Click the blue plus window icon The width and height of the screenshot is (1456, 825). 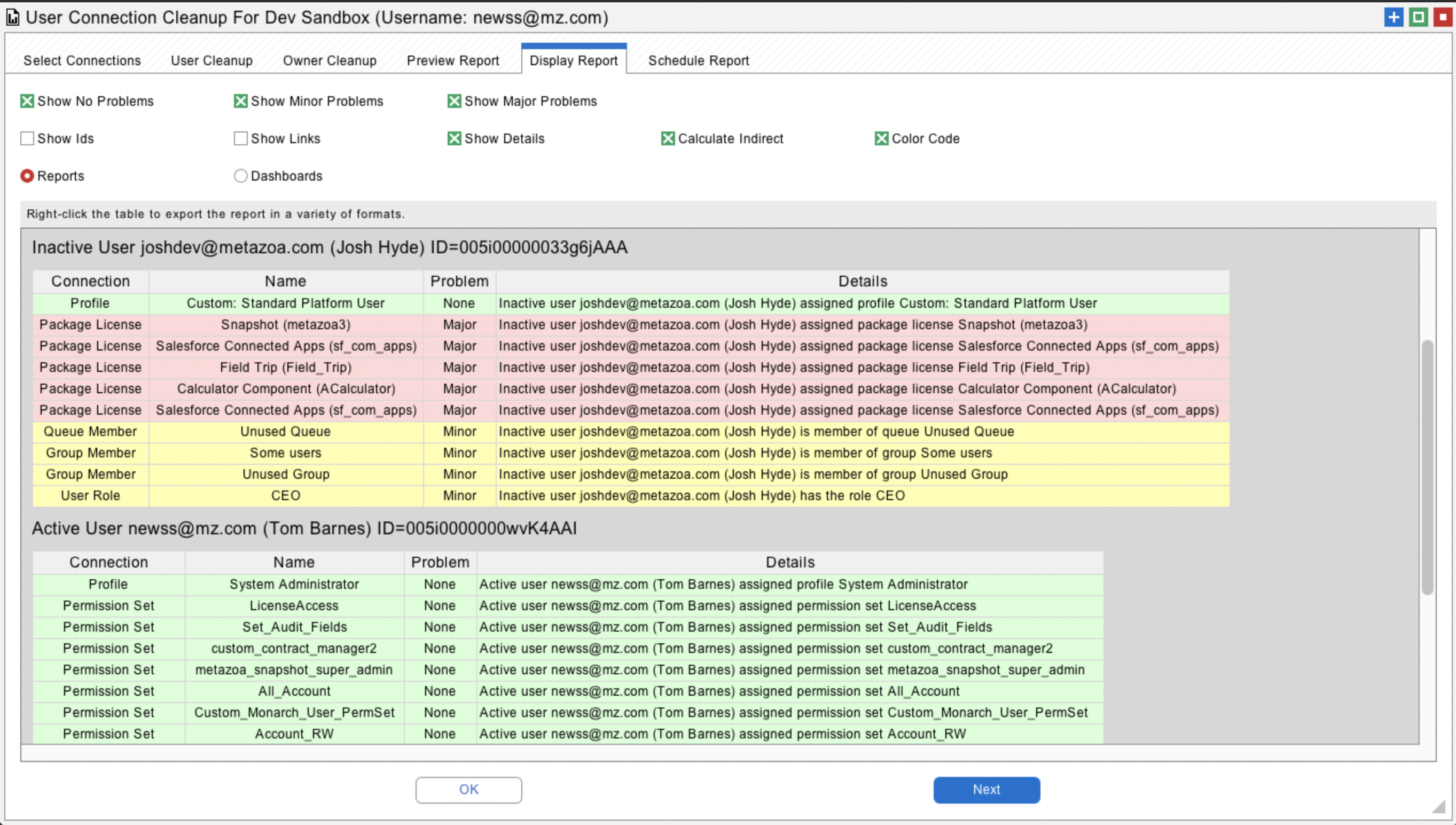click(x=1394, y=17)
